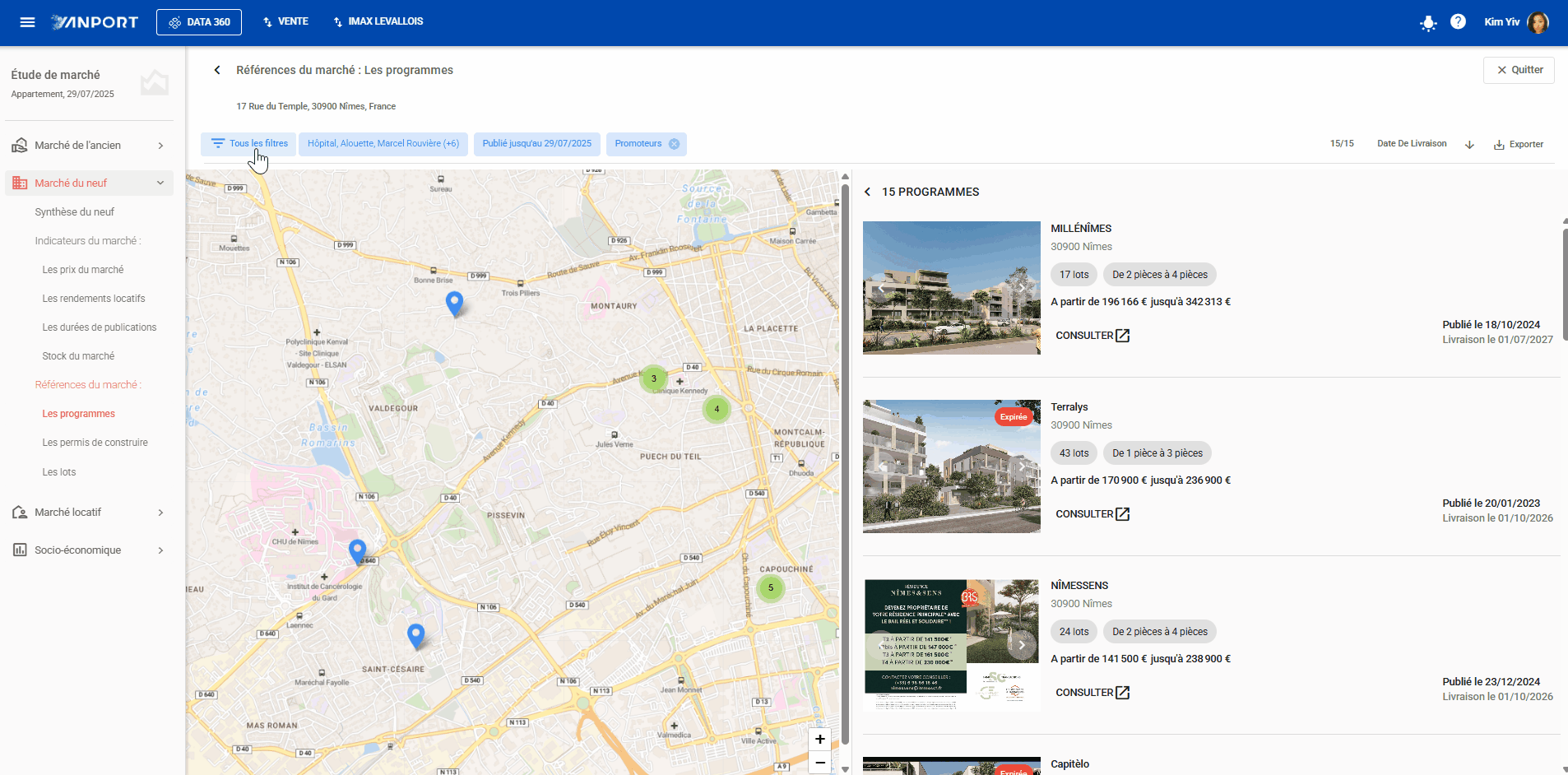
Task: Click the Socio-économique chart icon
Action: (x=20, y=550)
